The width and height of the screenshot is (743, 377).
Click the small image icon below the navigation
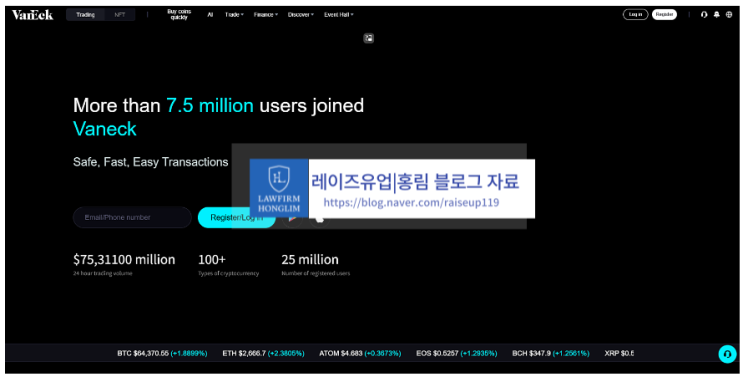pos(369,38)
